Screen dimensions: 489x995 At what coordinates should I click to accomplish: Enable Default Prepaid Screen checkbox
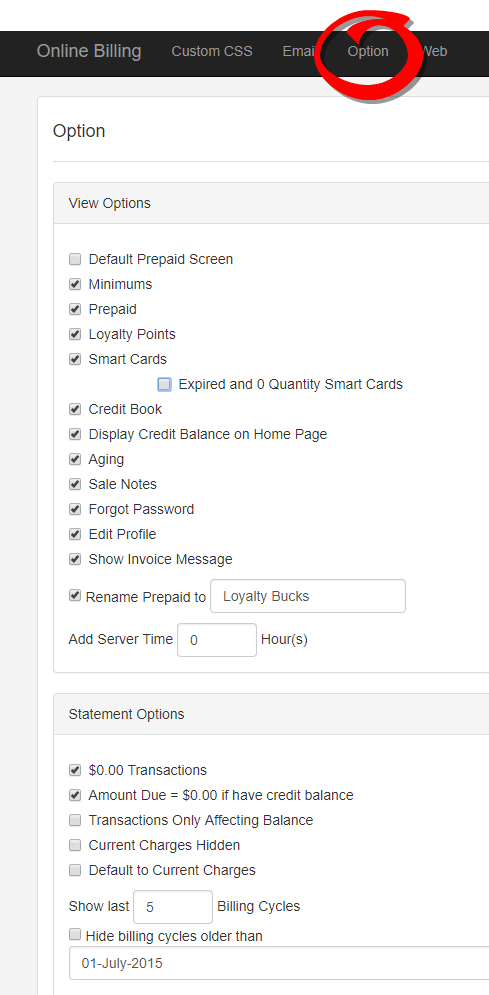[x=75, y=259]
